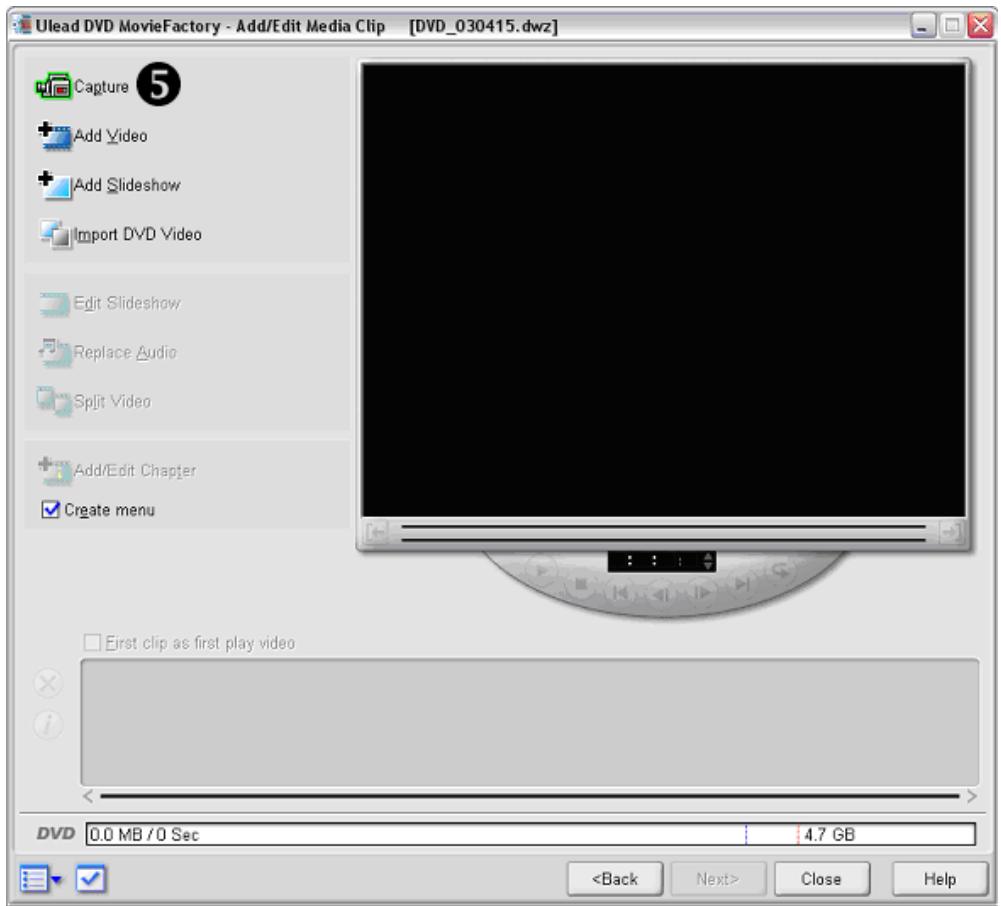Screen dimensions: 1001x906
Task: Click the Help button
Action: click(940, 879)
